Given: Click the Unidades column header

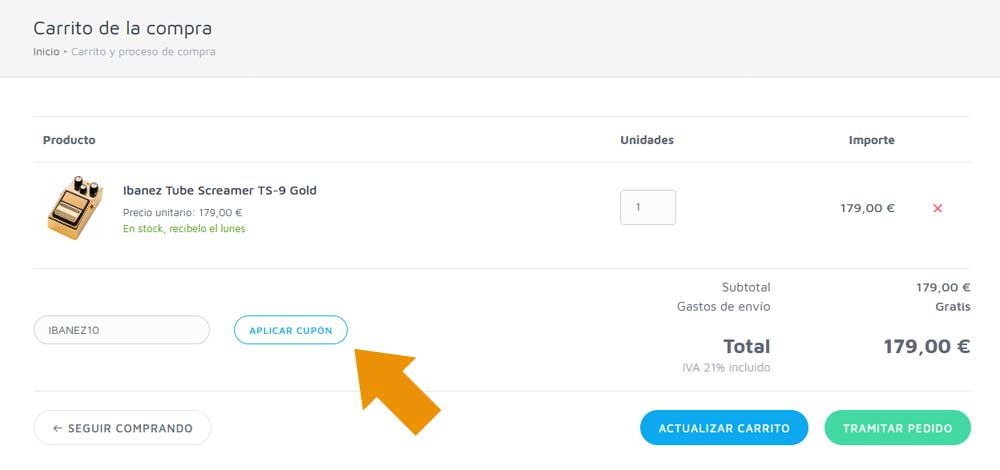Looking at the screenshot, I should click(x=647, y=140).
